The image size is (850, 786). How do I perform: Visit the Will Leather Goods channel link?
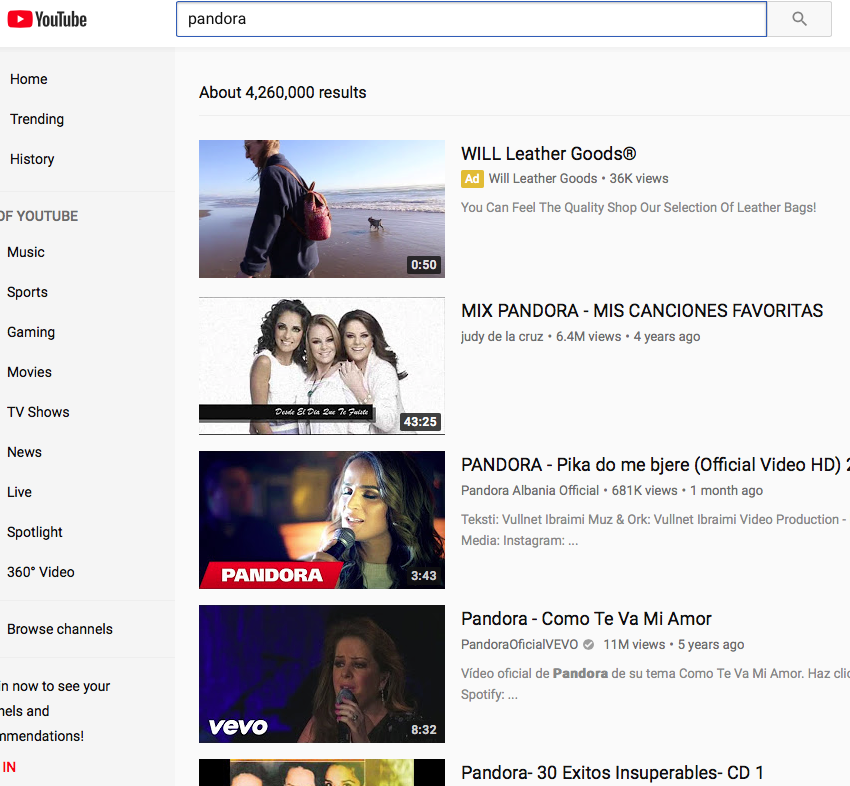coord(543,179)
